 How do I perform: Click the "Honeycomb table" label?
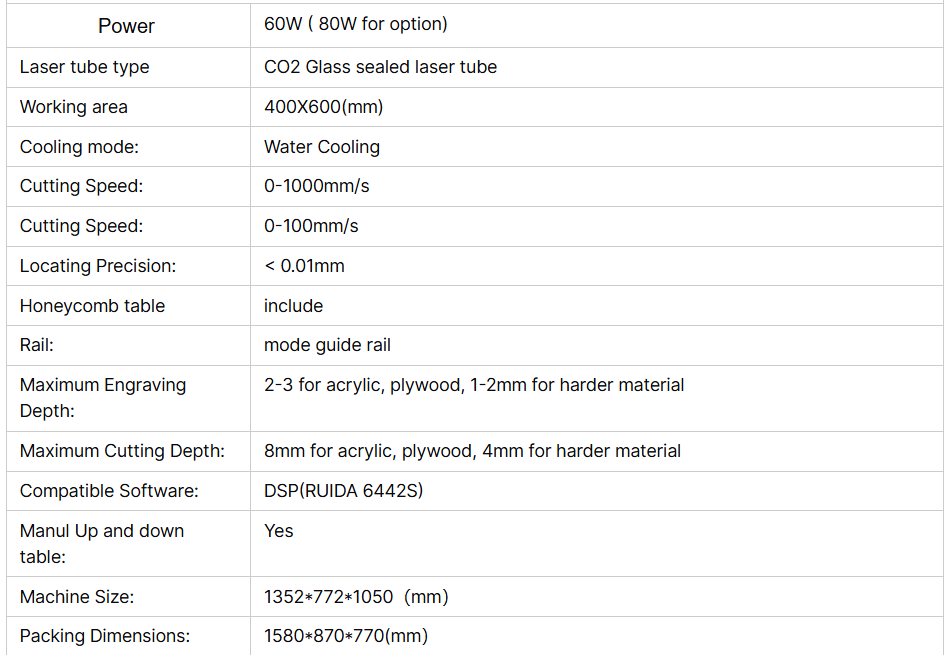tap(92, 306)
